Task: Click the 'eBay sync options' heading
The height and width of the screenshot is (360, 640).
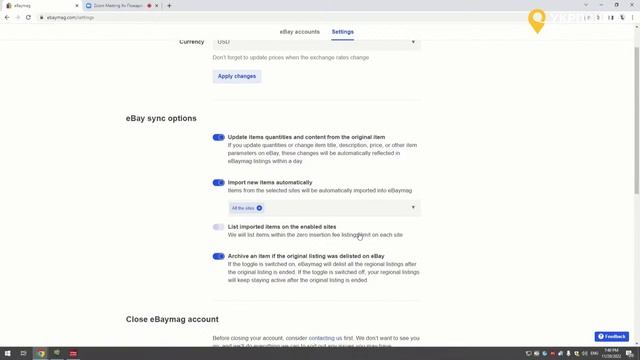Action: [x=161, y=118]
